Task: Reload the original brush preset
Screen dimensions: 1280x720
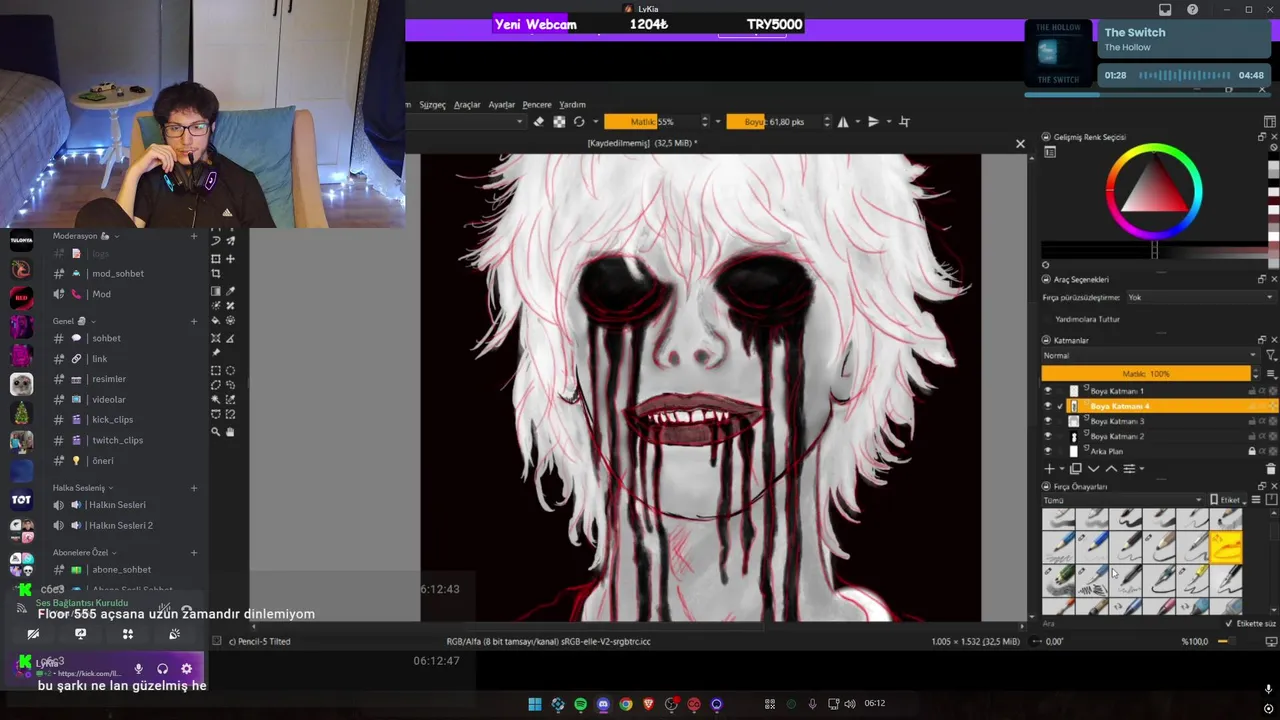Action: point(579,122)
